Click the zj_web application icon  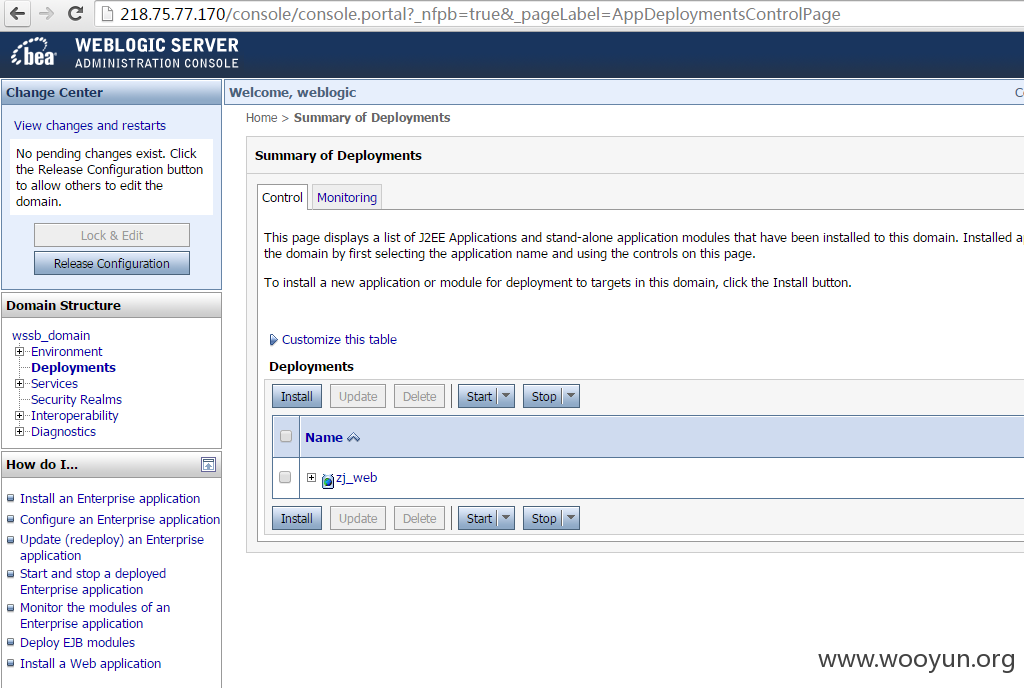(x=328, y=481)
